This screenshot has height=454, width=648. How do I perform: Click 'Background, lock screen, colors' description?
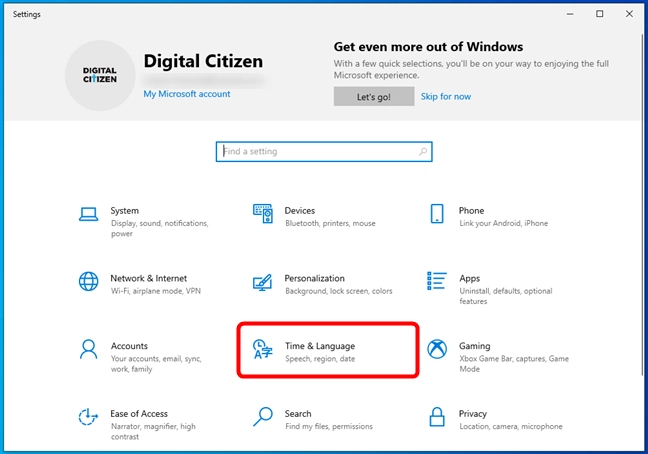[338, 291]
